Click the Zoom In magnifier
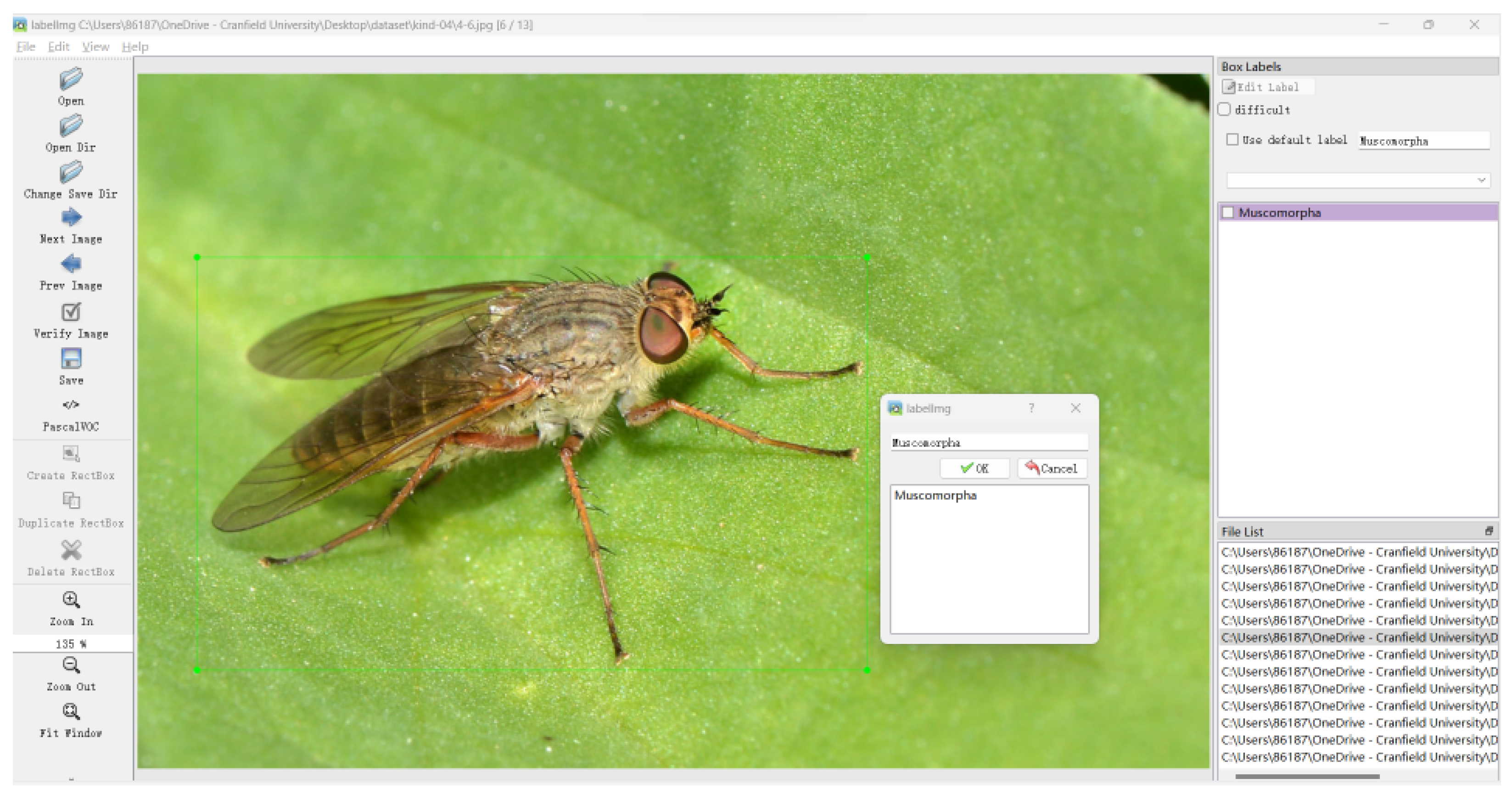This screenshot has height=801, width=1512. click(71, 600)
